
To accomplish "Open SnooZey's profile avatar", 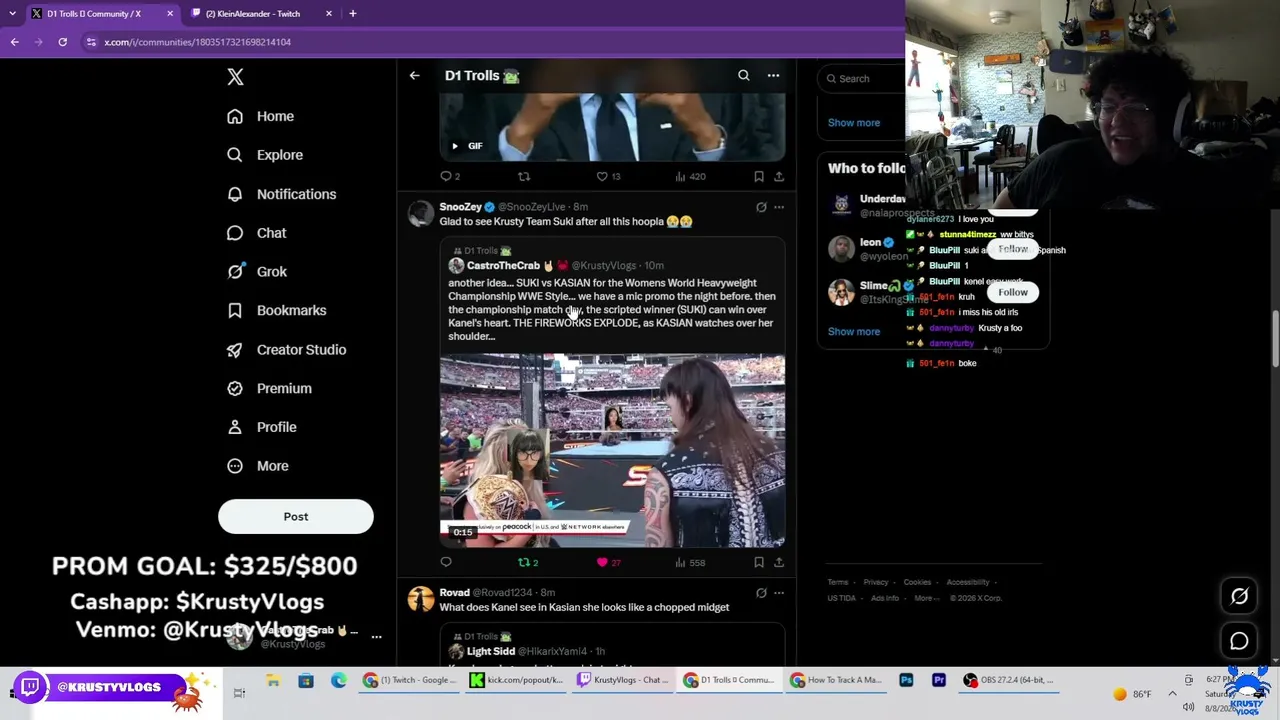I will [x=421, y=213].
